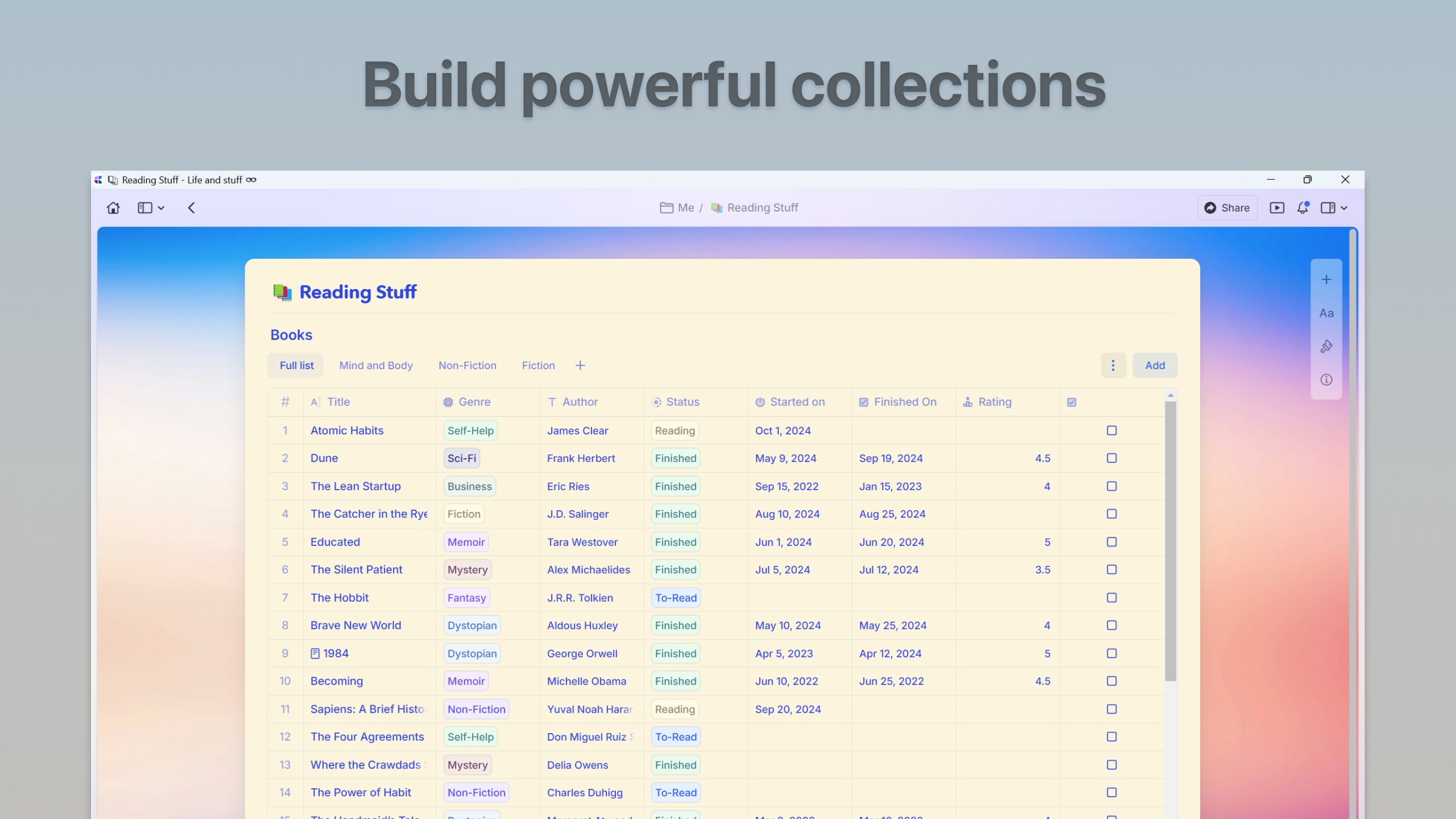Switch to the Non-Fiction view tab
1456x819 pixels.
tap(467, 365)
